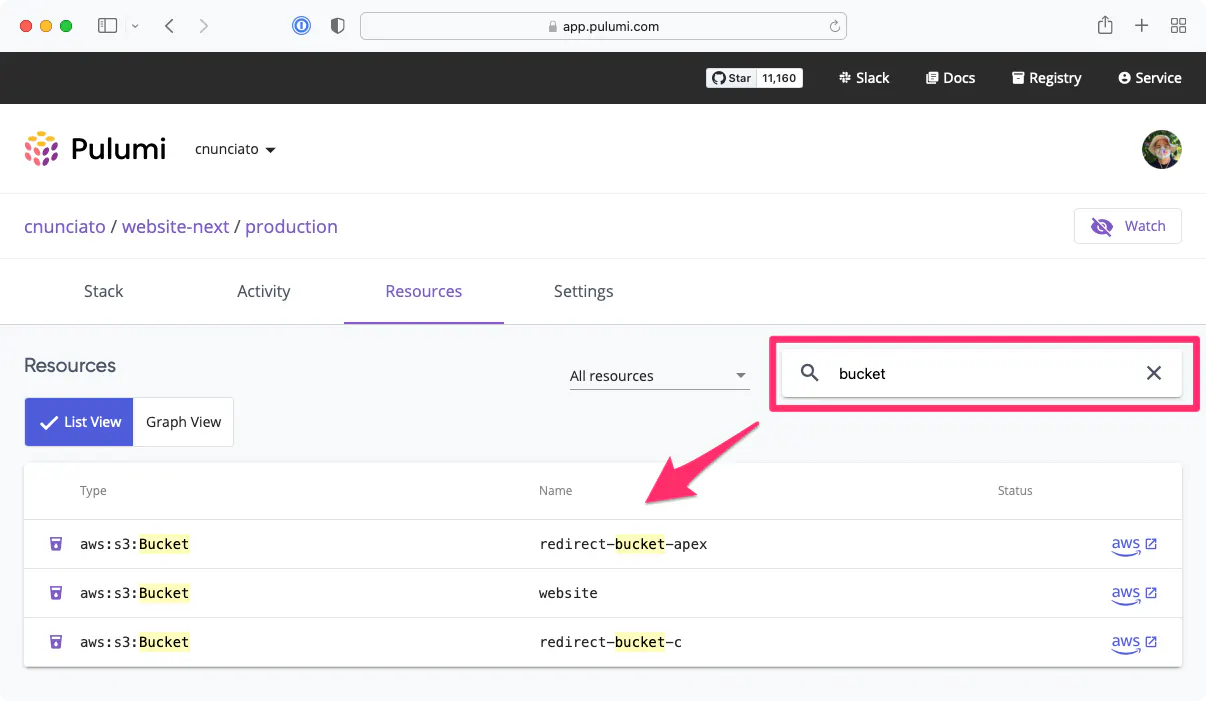This screenshot has width=1206, height=701.
Task: Open the cnunciato breadcrumb link
Action: 65,226
